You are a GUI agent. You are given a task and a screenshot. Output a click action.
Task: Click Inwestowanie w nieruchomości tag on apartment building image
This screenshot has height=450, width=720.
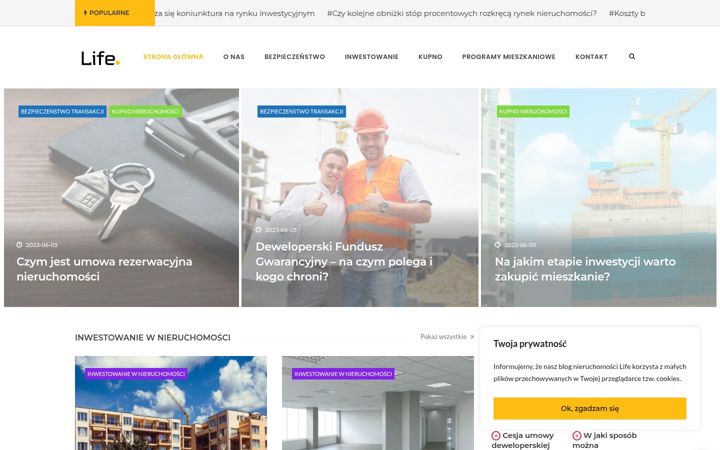click(x=136, y=374)
